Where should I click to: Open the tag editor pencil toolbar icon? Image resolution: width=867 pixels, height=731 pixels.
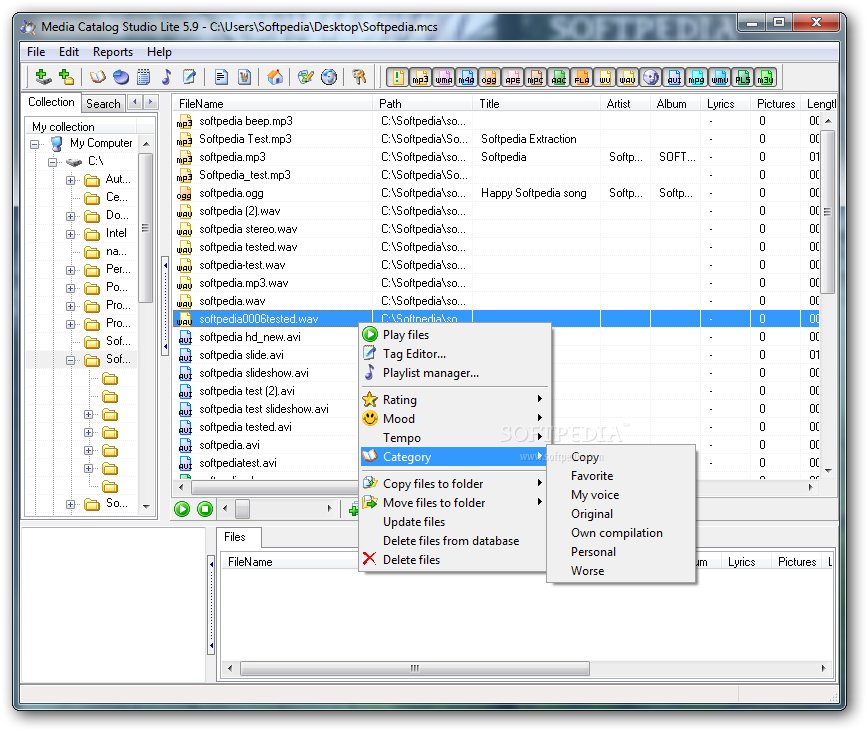click(x=189, y=77)
